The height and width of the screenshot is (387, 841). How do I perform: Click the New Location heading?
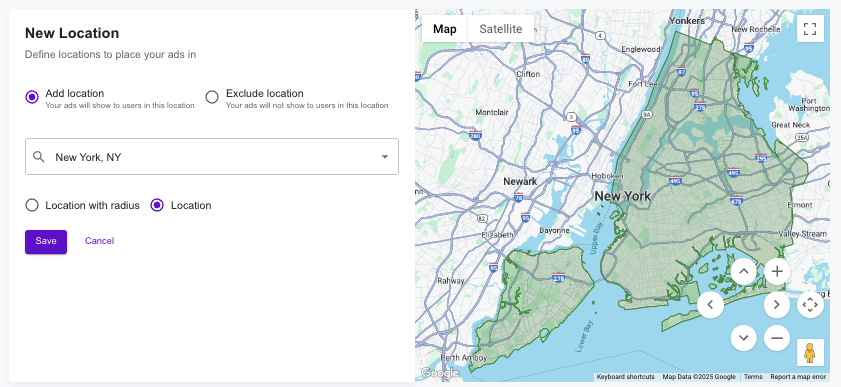point(72,33)
